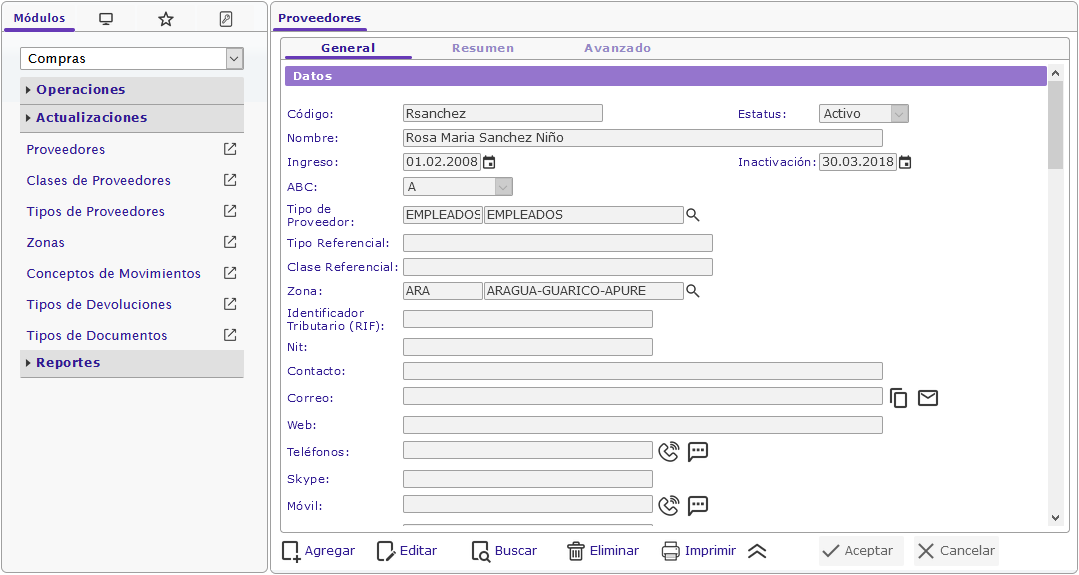This screenshot has height=575, width=1079.
Task: Click the Zona lookup magnifier icon
Action: point(692,291)
